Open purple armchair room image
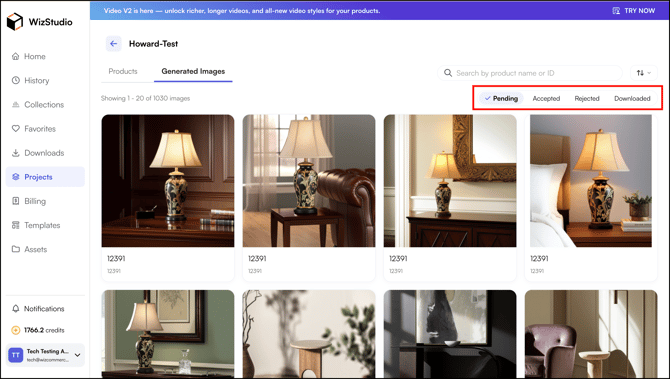This screenshot has width=670, height=379. (x=591, y=334)
